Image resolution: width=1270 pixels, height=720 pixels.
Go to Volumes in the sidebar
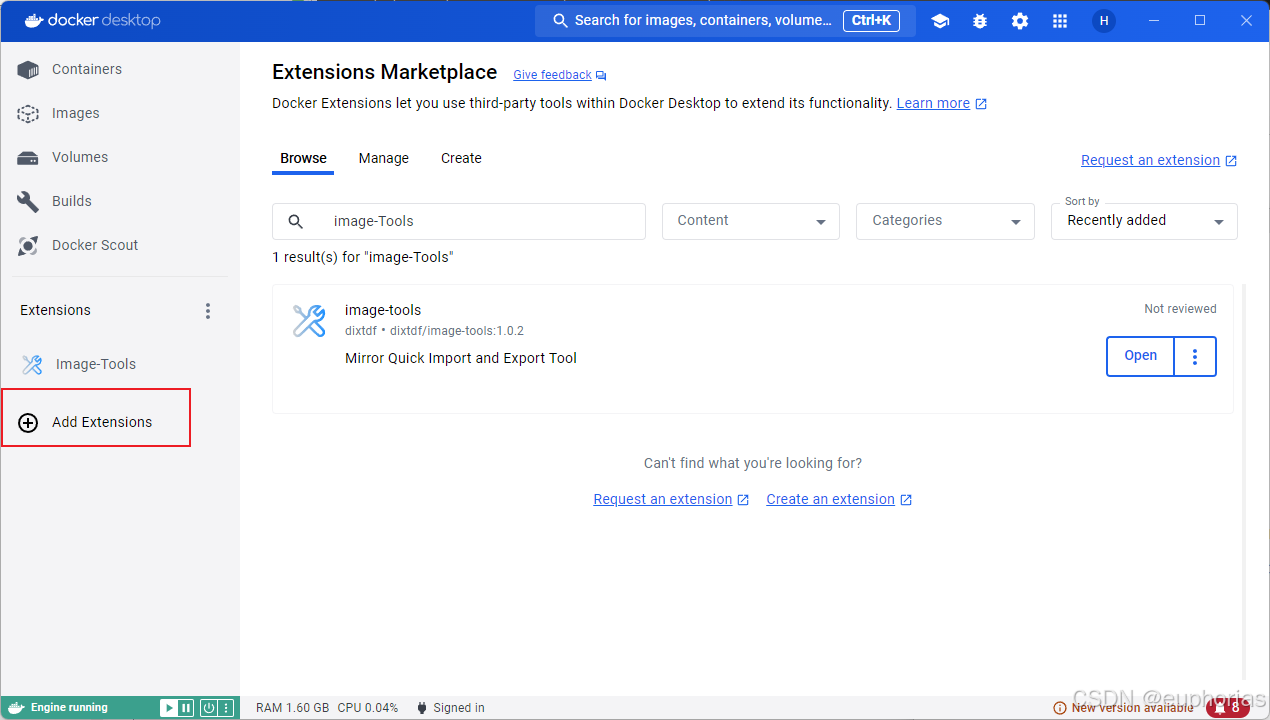(120, 157)
